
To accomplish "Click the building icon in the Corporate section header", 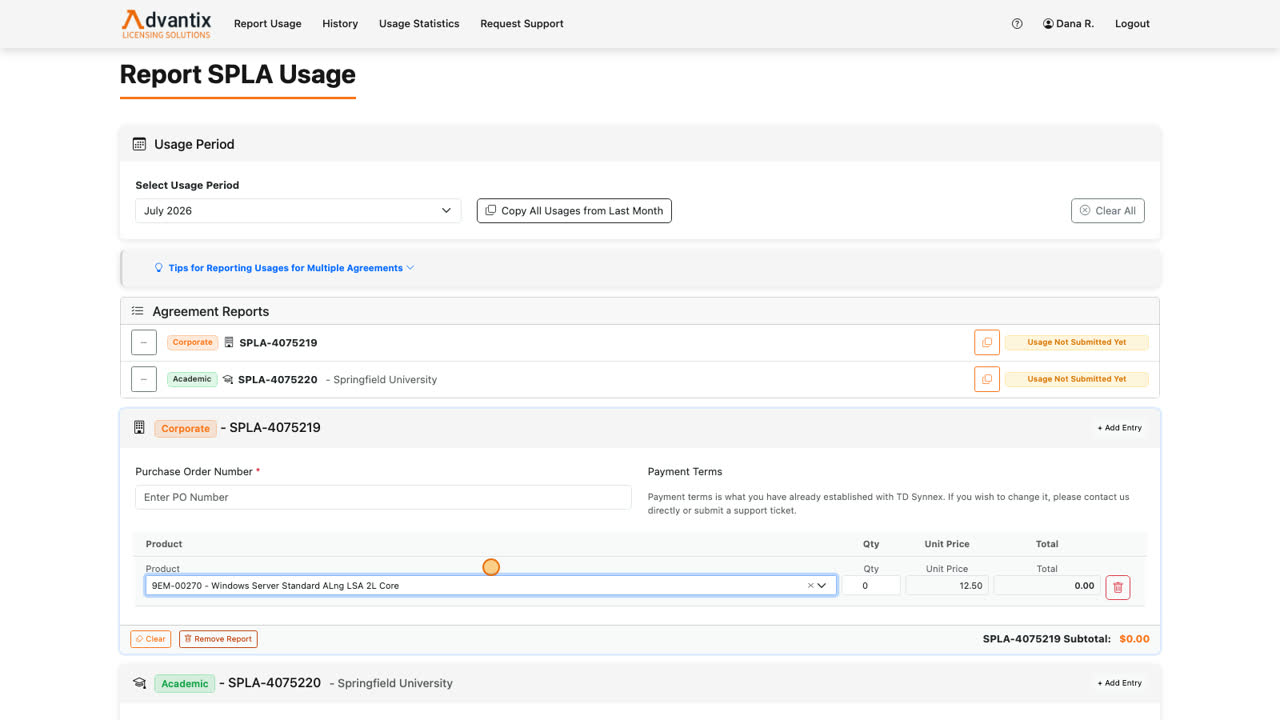I will pos(139,428).
